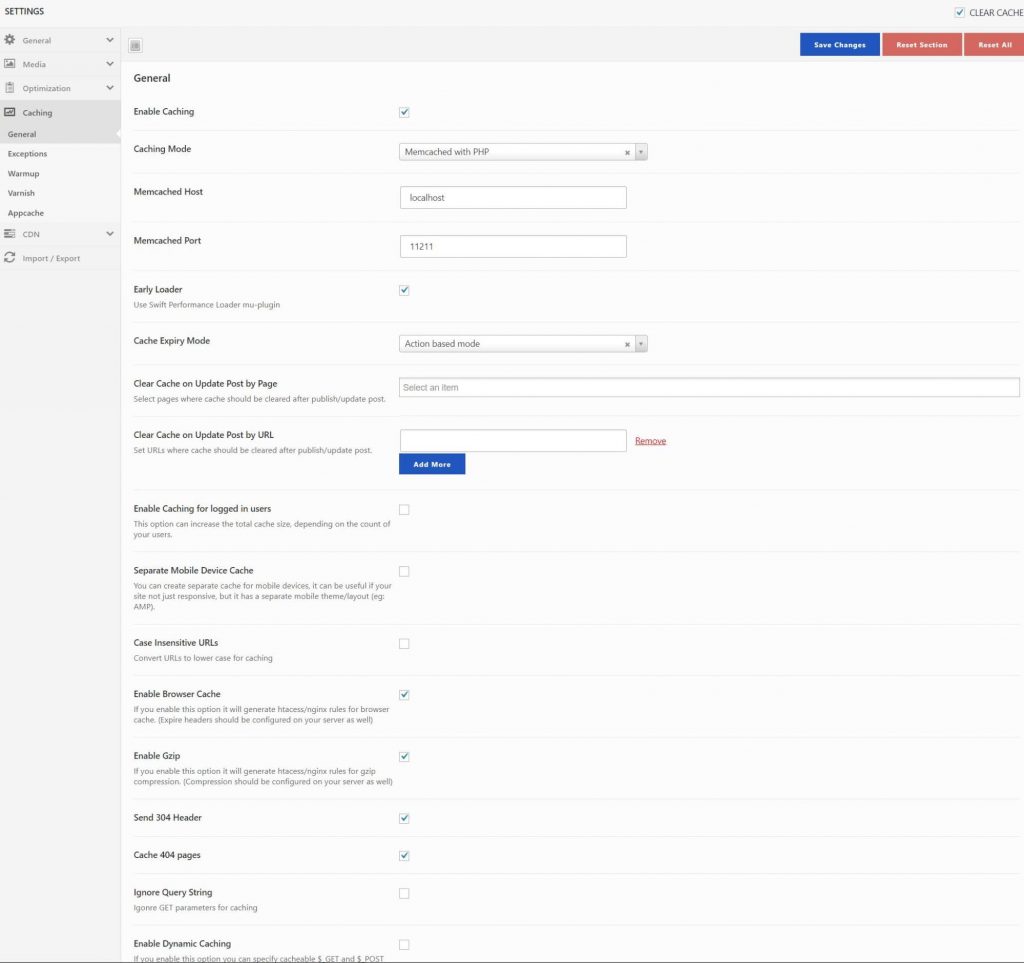The width and height of the screenshot is (1024, 963).
Task: Click the General settings gear icon
Action: point(10,40)
